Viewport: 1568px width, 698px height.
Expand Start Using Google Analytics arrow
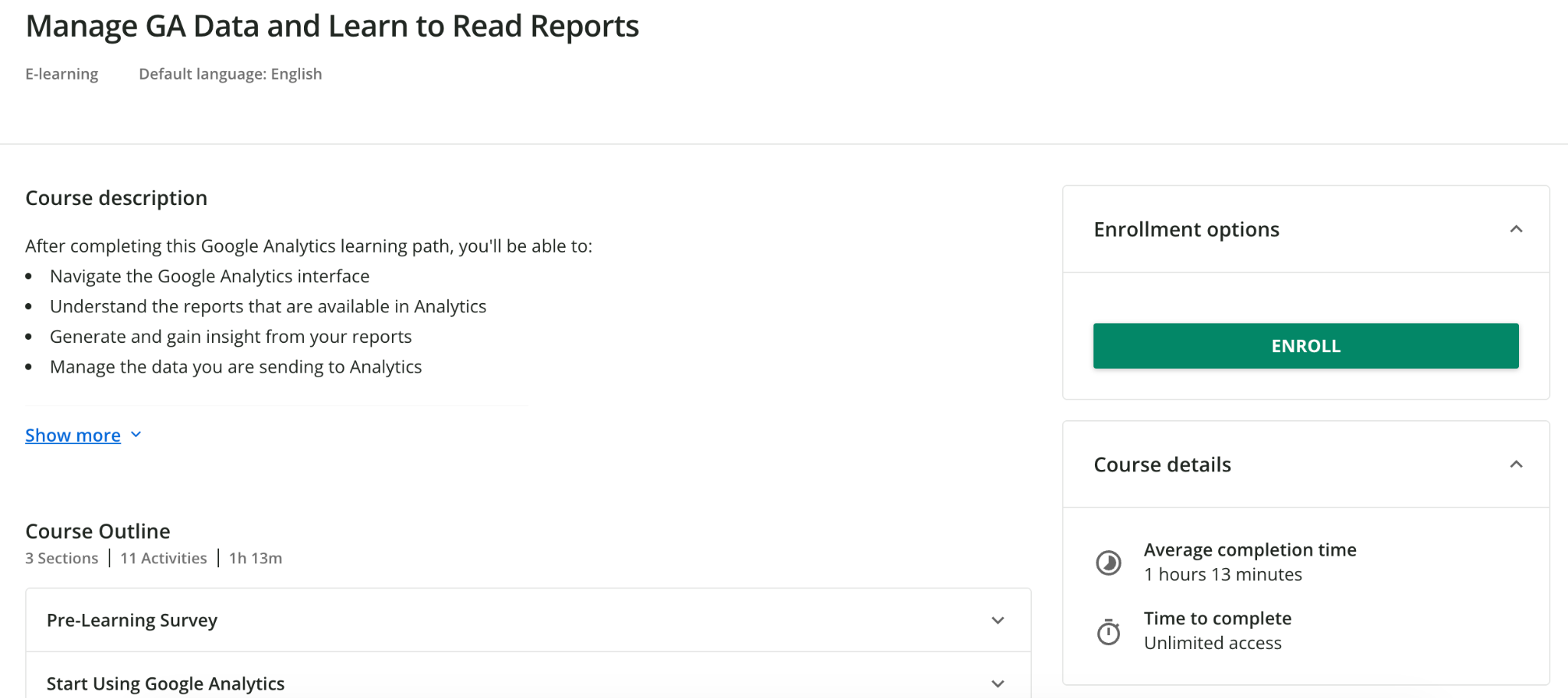point(998,683)
